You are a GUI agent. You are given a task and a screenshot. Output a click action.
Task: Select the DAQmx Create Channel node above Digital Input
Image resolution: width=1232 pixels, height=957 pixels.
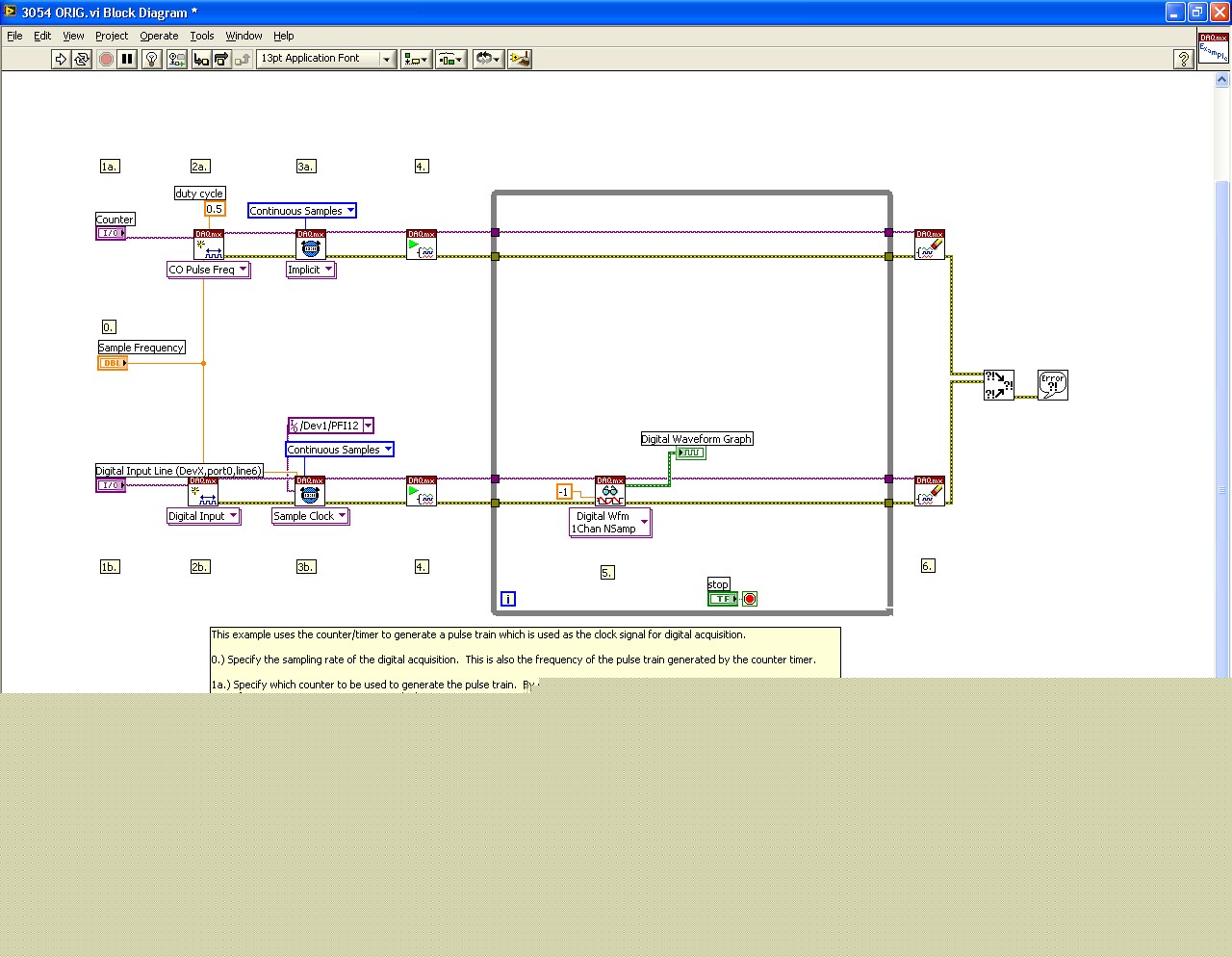coord(203,491)
